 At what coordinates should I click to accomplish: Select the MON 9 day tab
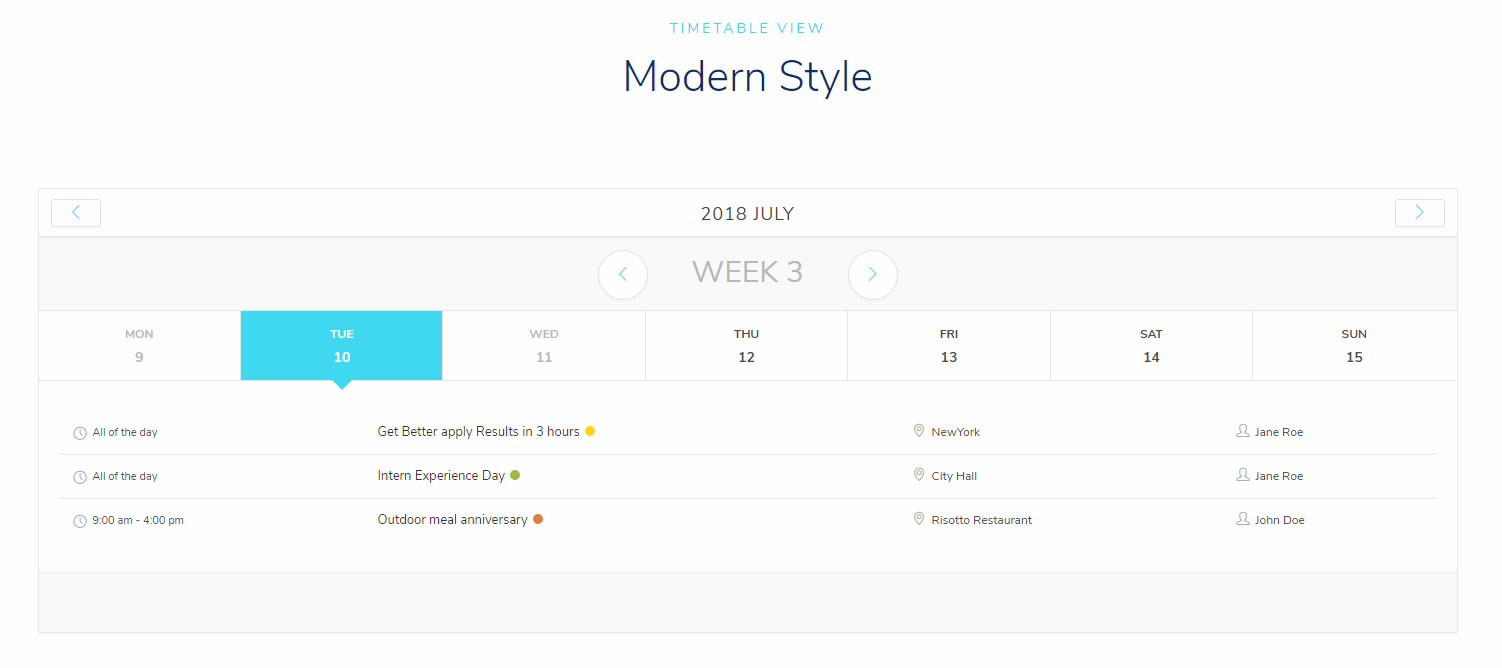pos(139,346)
